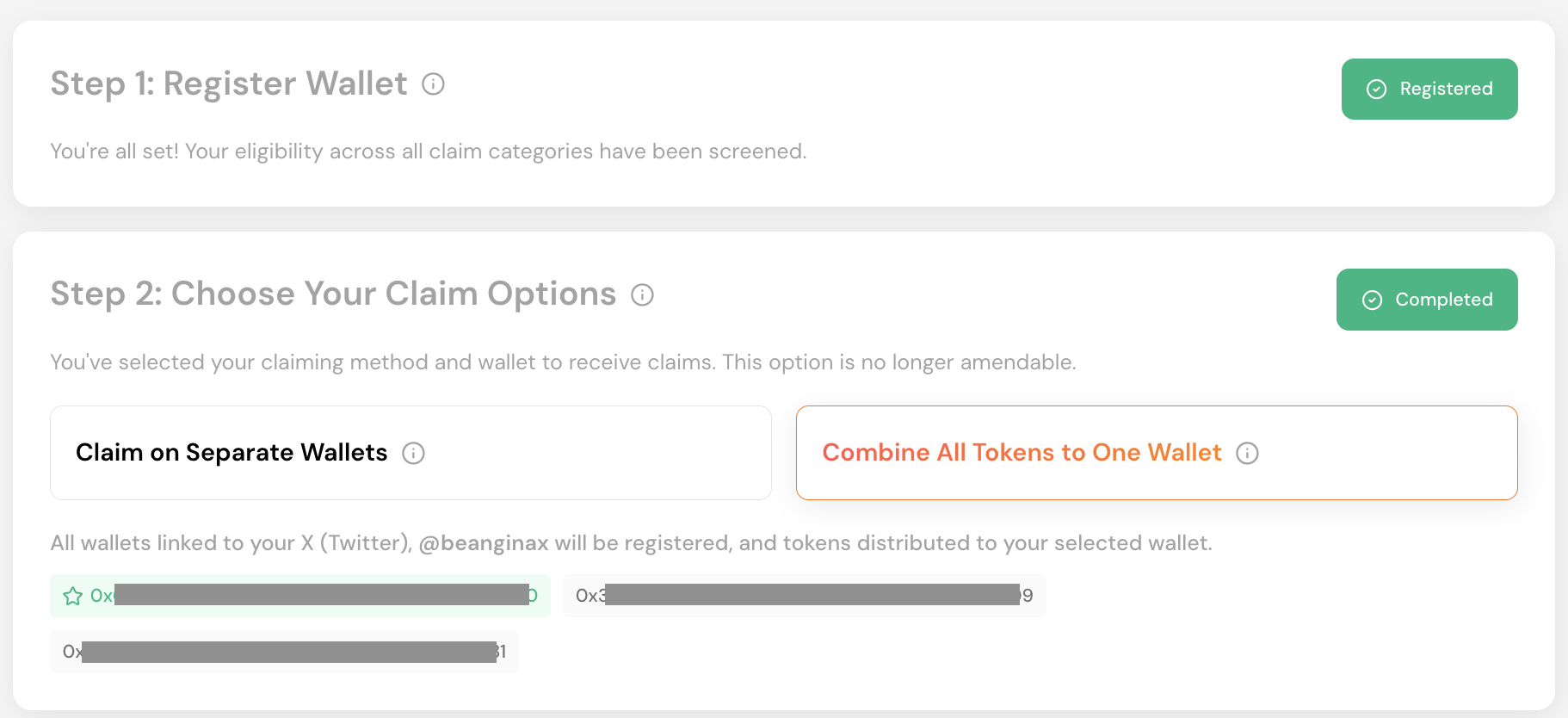
Task: Show info for Claim on Separate Wallets
Action: [x=413, y=454]
